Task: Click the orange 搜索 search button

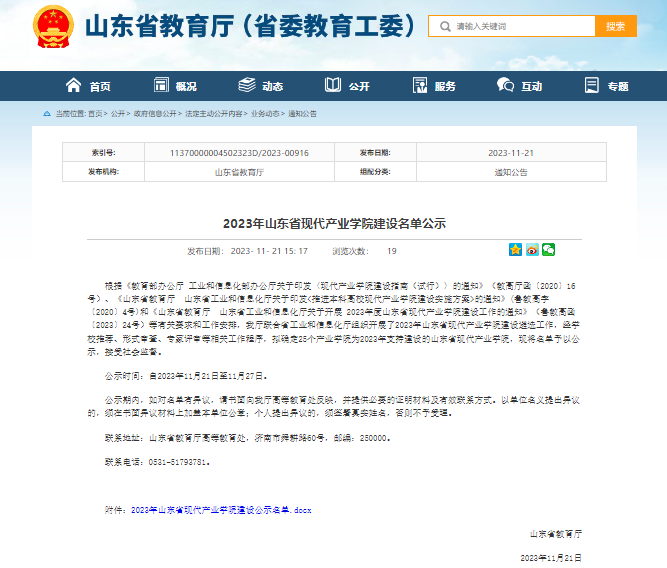Action: point(615,26)
